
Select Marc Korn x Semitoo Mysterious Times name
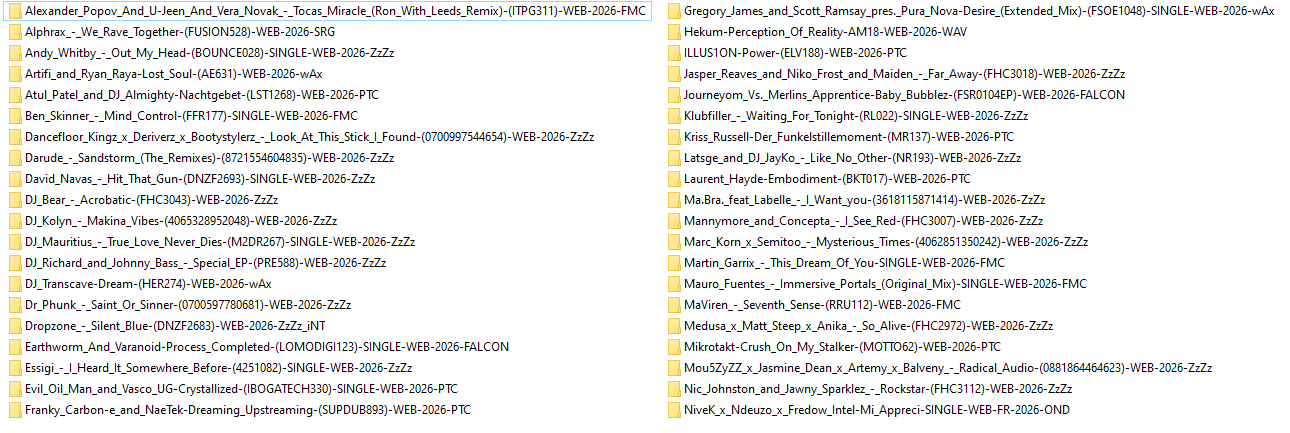point(886,242)
